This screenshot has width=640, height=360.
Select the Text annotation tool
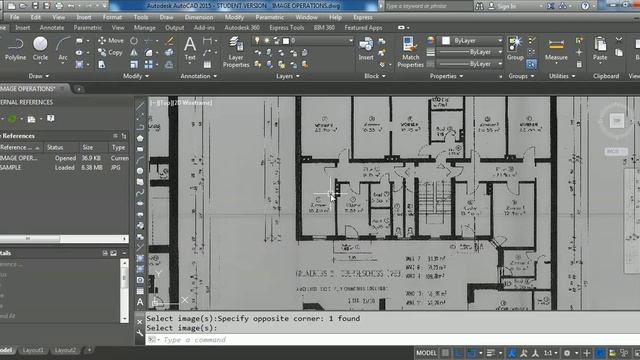point(190,49)
